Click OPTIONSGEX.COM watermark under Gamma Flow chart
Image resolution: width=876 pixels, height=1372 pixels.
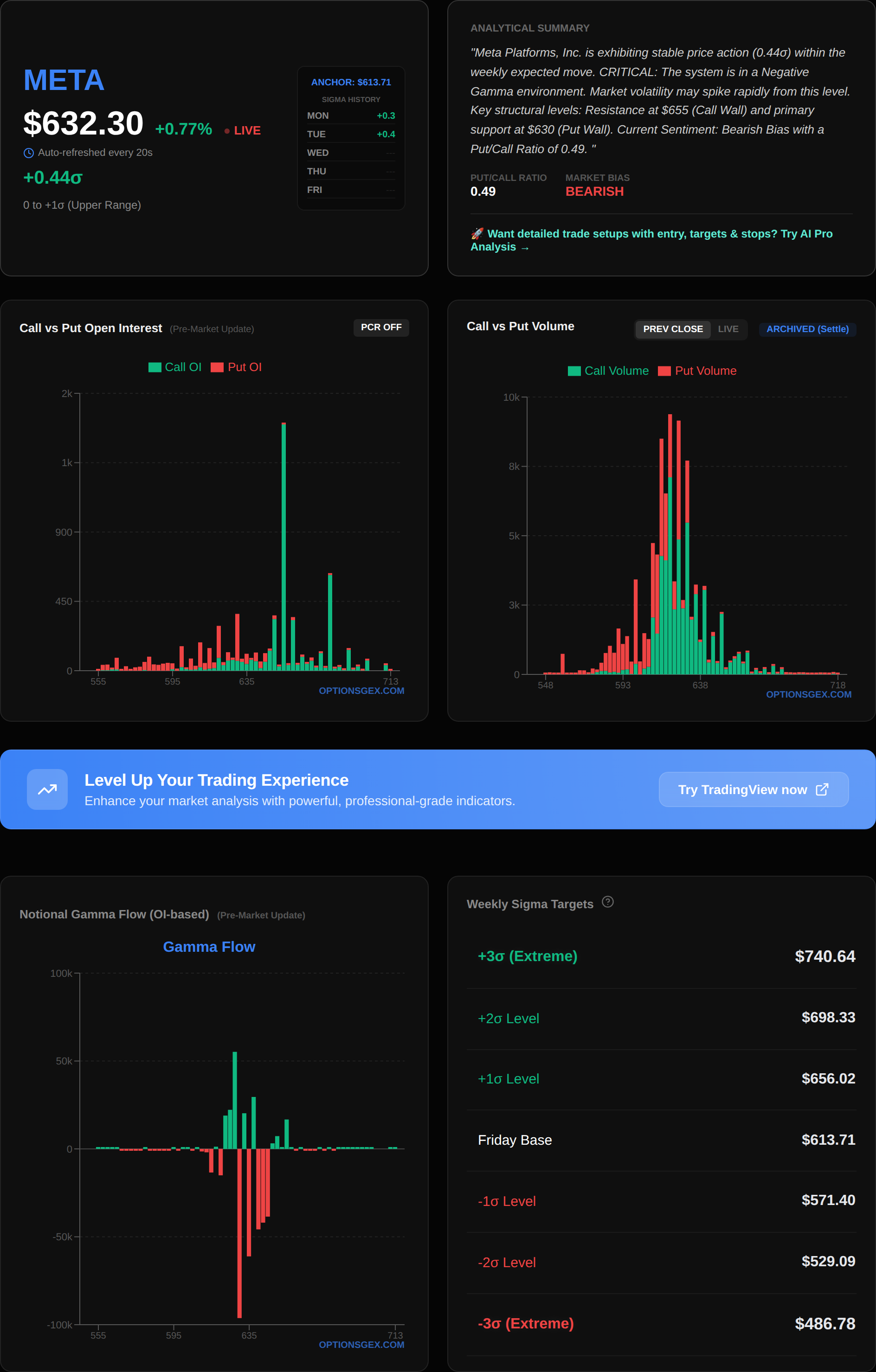tap(361, 1345)
